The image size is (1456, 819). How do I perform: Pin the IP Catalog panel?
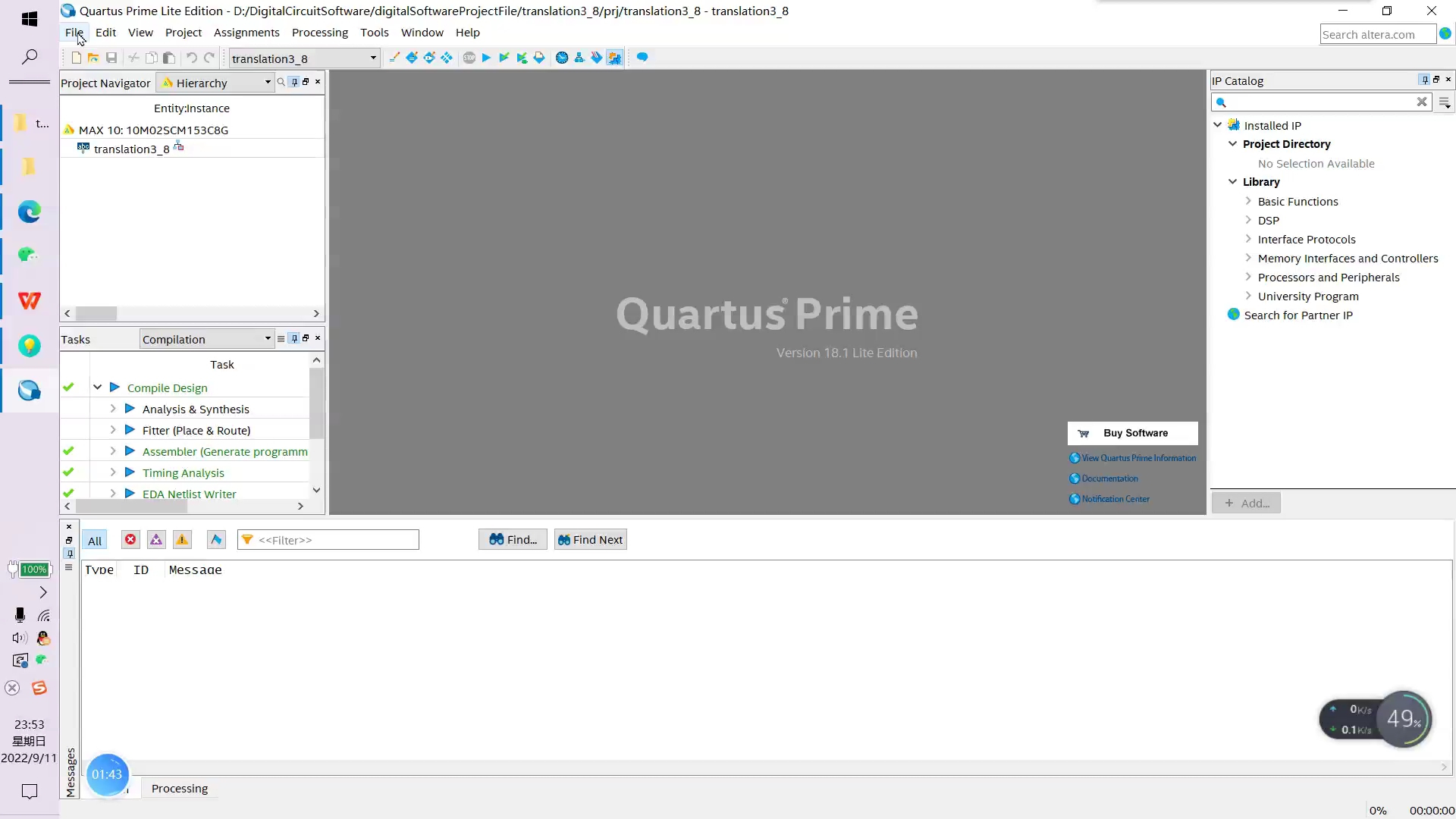tap(1424, 80)
